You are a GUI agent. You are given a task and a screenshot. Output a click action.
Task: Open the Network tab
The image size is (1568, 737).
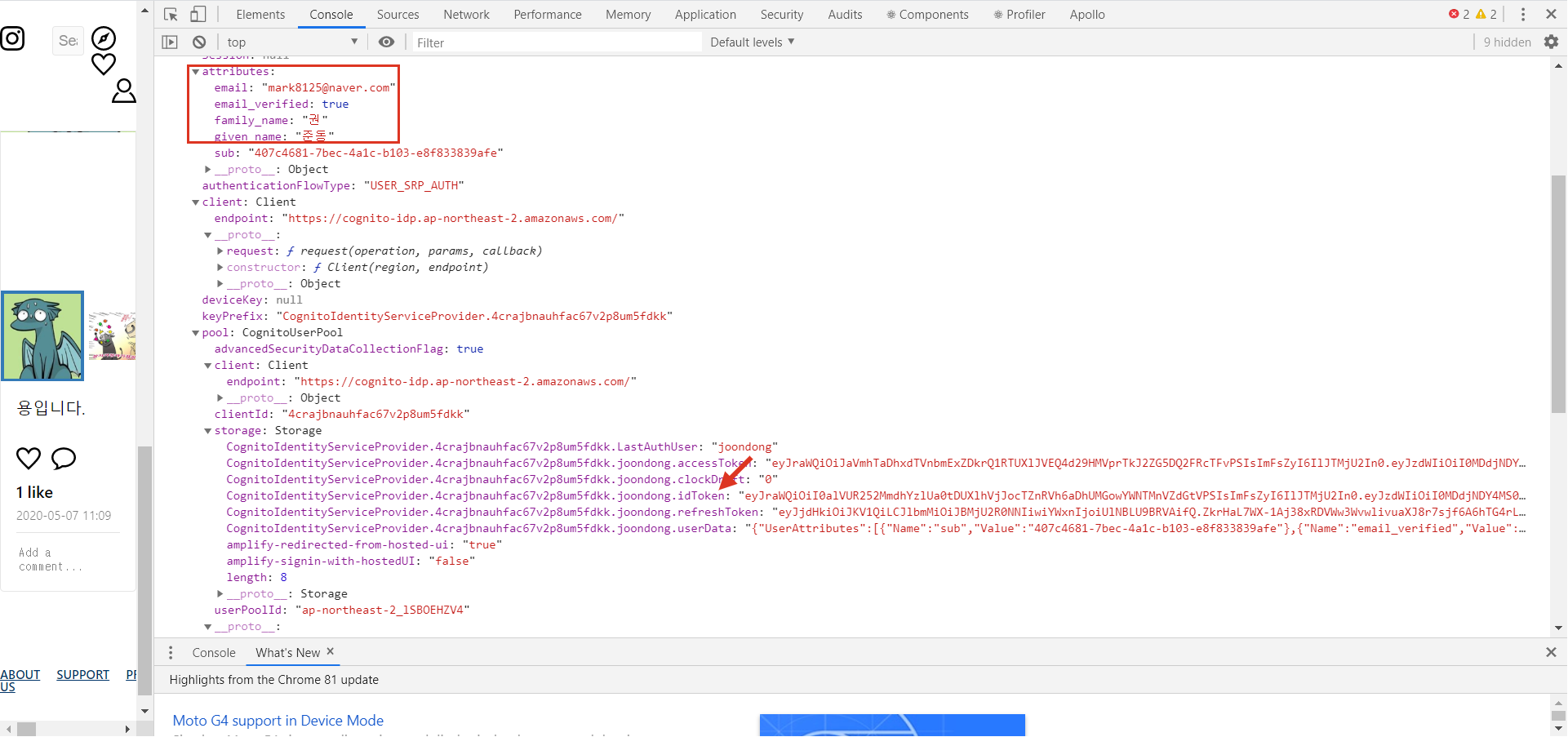point(466,14)
